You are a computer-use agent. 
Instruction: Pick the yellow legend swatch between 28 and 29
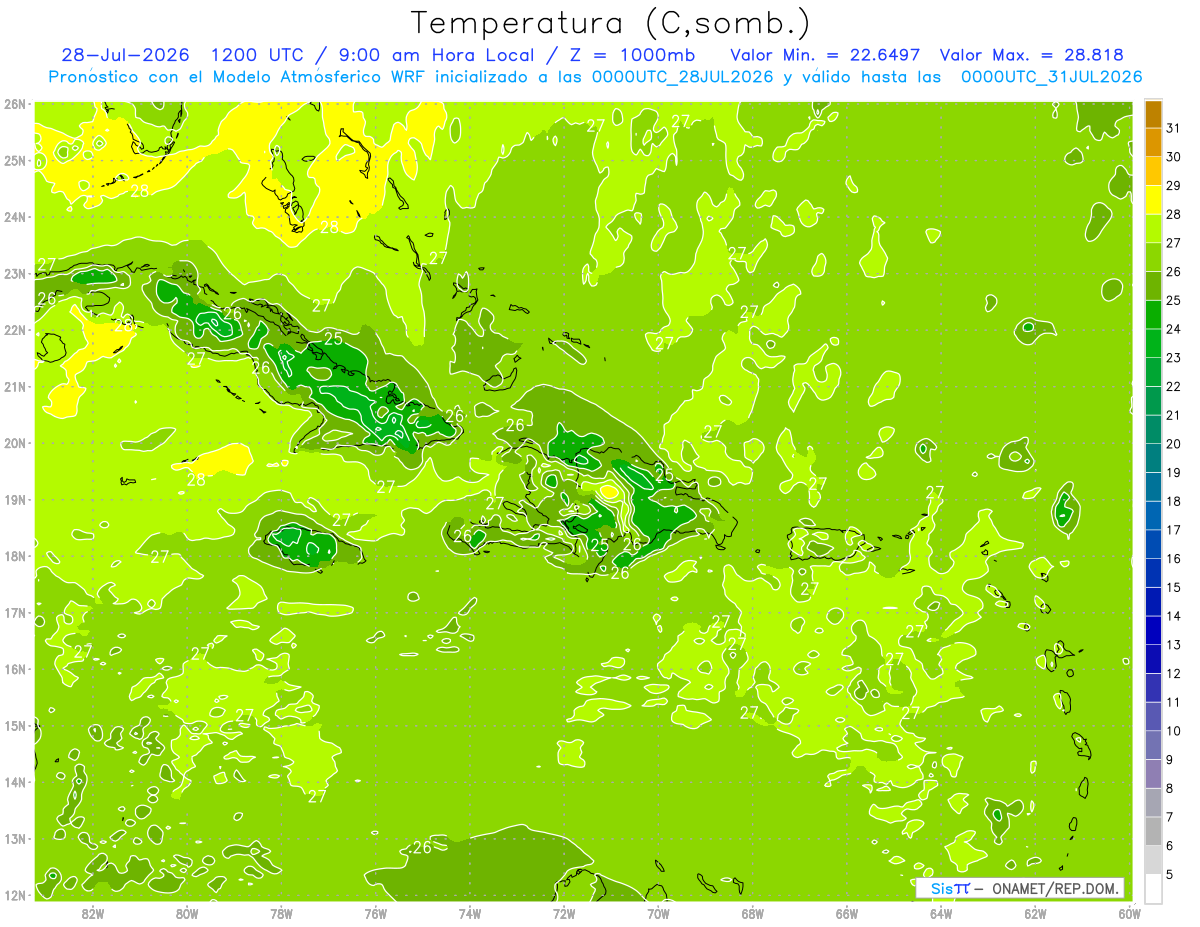point(1153,200)
